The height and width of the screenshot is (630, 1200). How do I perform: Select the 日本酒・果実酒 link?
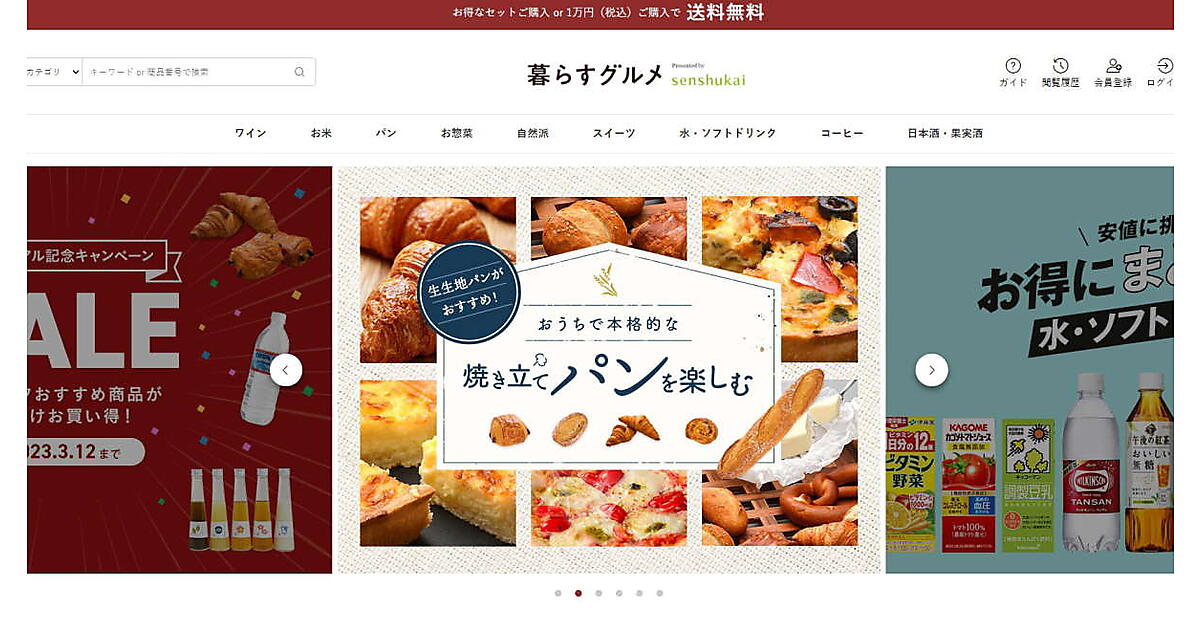945,133
